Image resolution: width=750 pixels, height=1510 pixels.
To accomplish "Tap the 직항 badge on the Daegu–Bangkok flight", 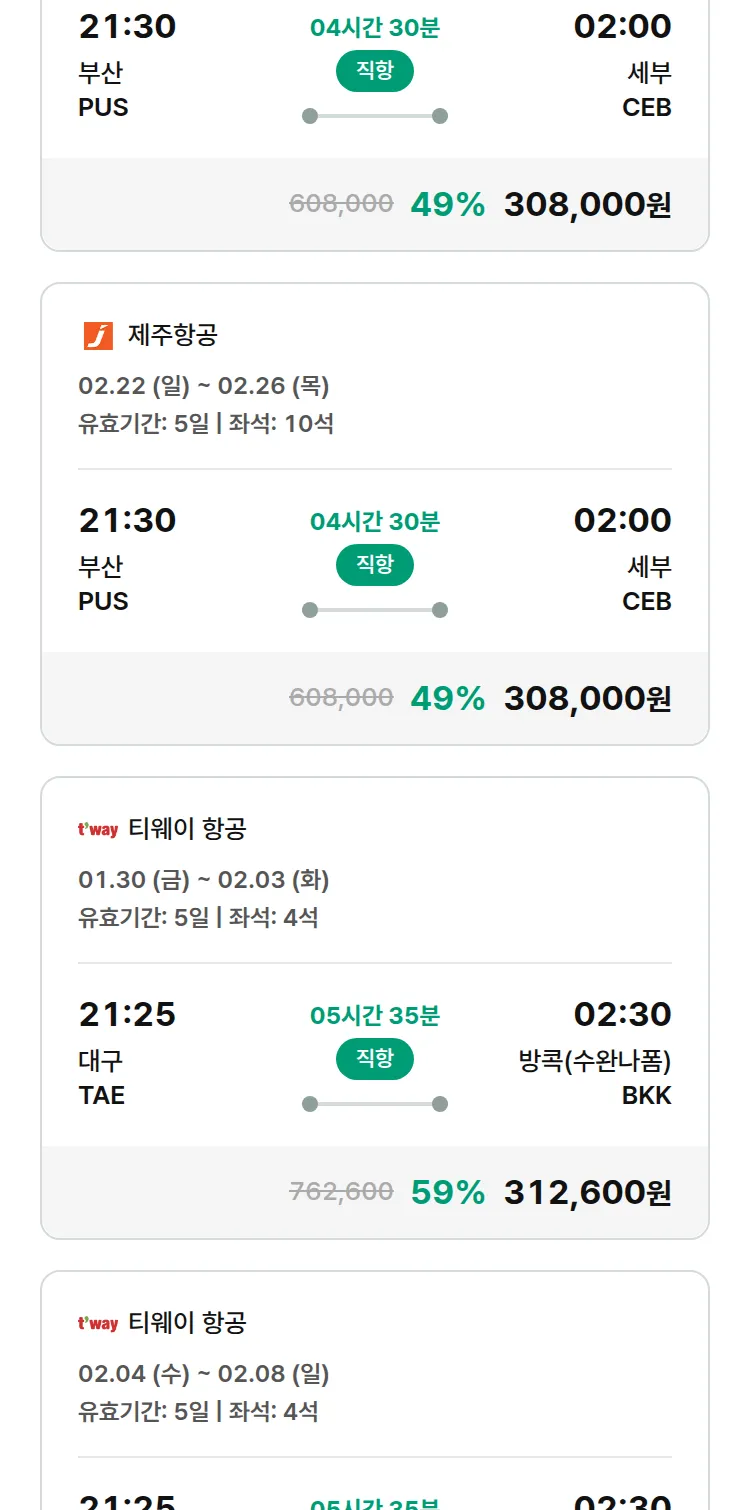I will coord(375,1059).
